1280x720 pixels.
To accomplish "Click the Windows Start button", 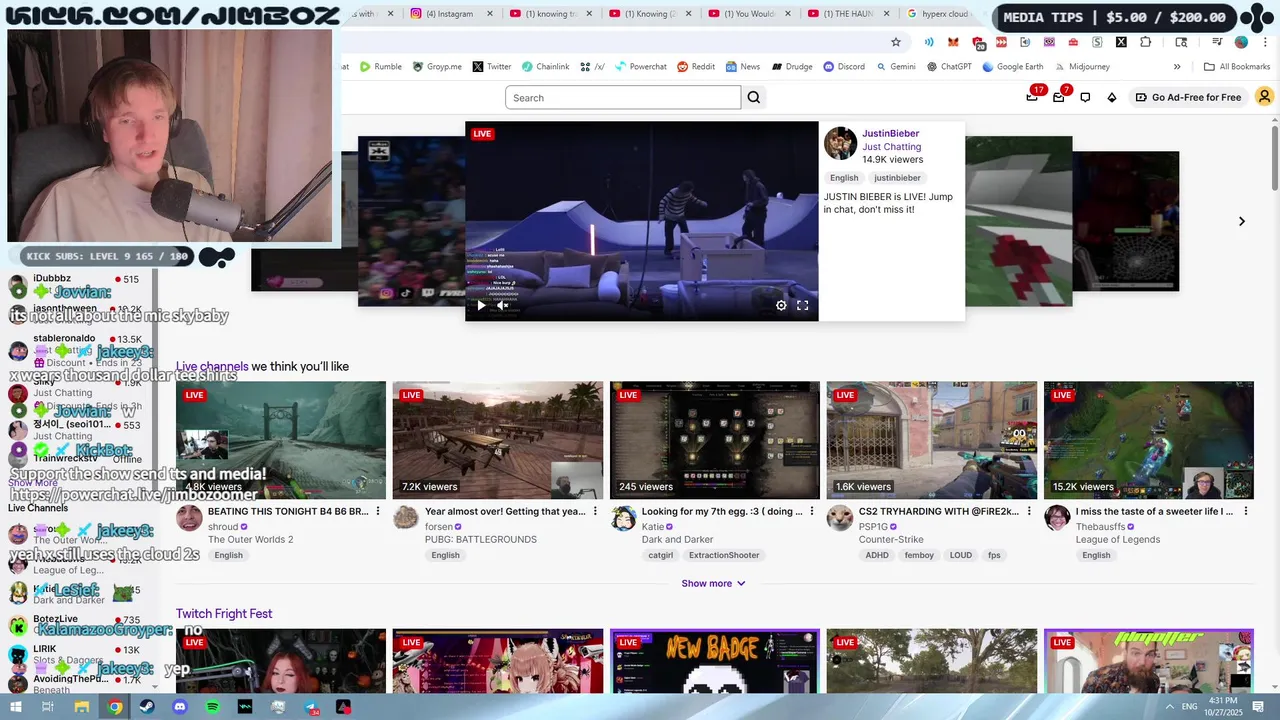I will (x=16, y=707).
